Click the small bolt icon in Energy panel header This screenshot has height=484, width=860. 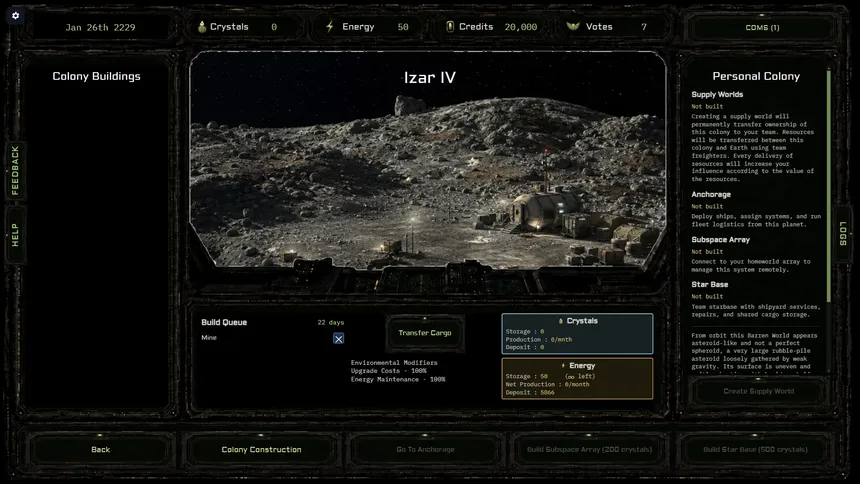[x=563, y=365]
